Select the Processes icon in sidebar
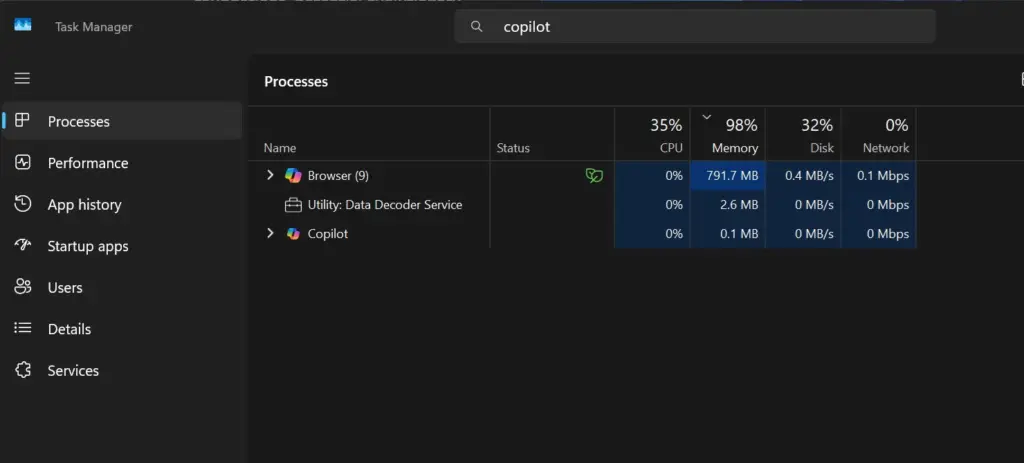 [22, 120]
